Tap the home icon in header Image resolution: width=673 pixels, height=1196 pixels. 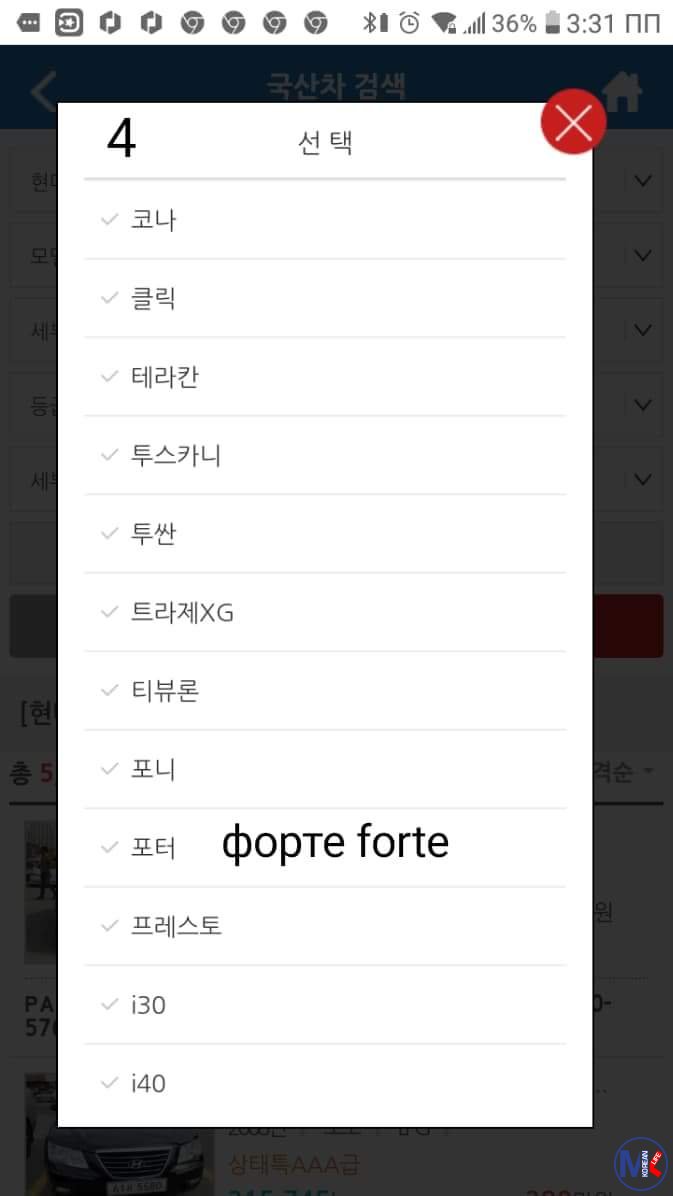point(622,91)
